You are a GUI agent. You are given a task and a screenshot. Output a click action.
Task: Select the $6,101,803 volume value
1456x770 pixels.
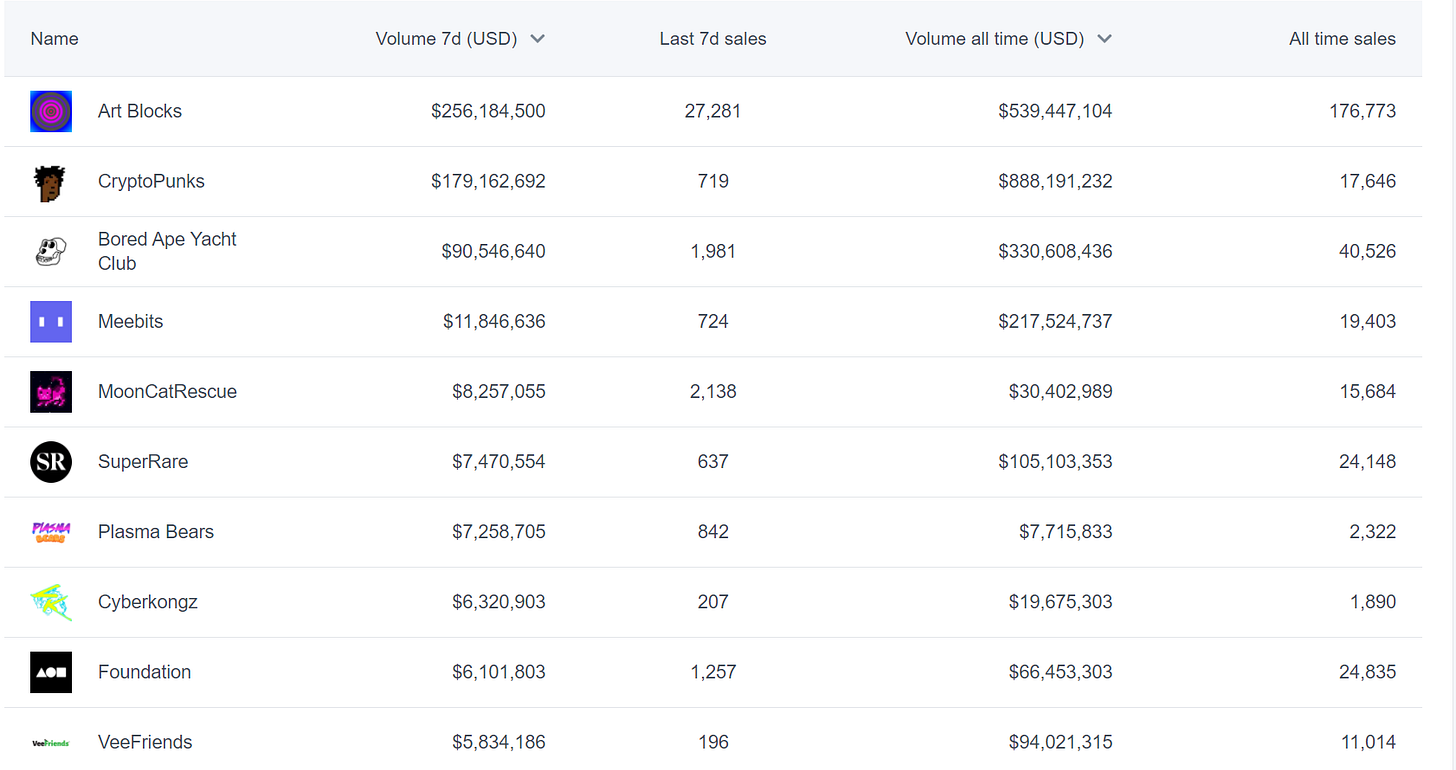[499, 671]
